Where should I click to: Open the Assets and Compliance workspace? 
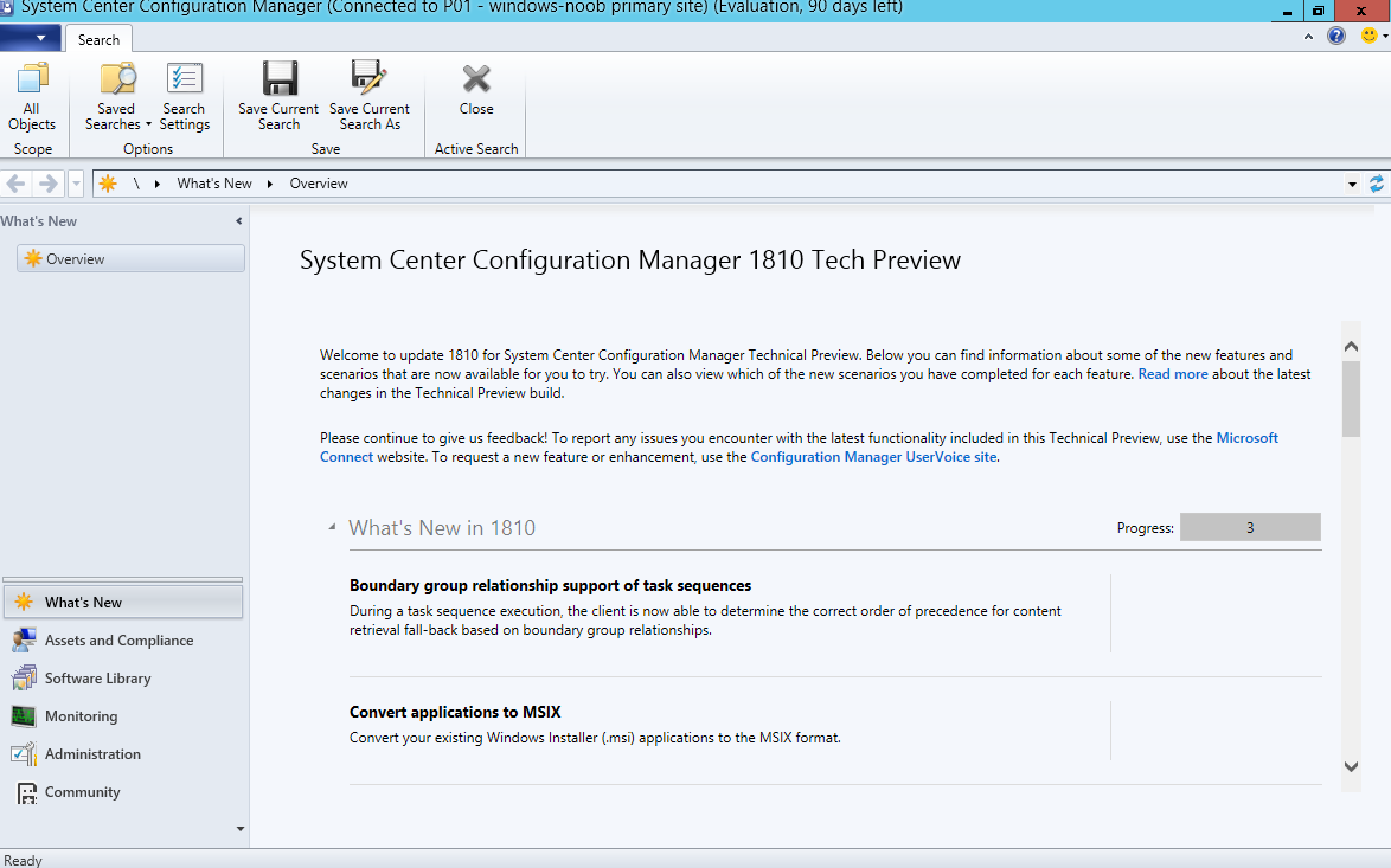pos(123,640)
